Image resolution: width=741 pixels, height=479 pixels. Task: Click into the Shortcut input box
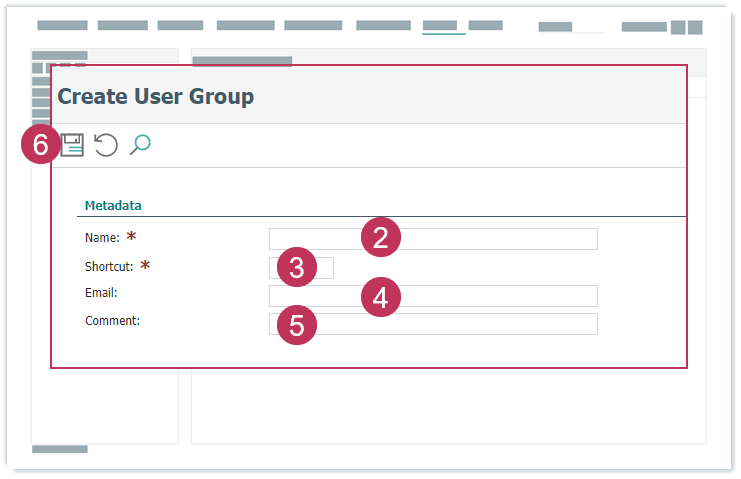(325, 267)
